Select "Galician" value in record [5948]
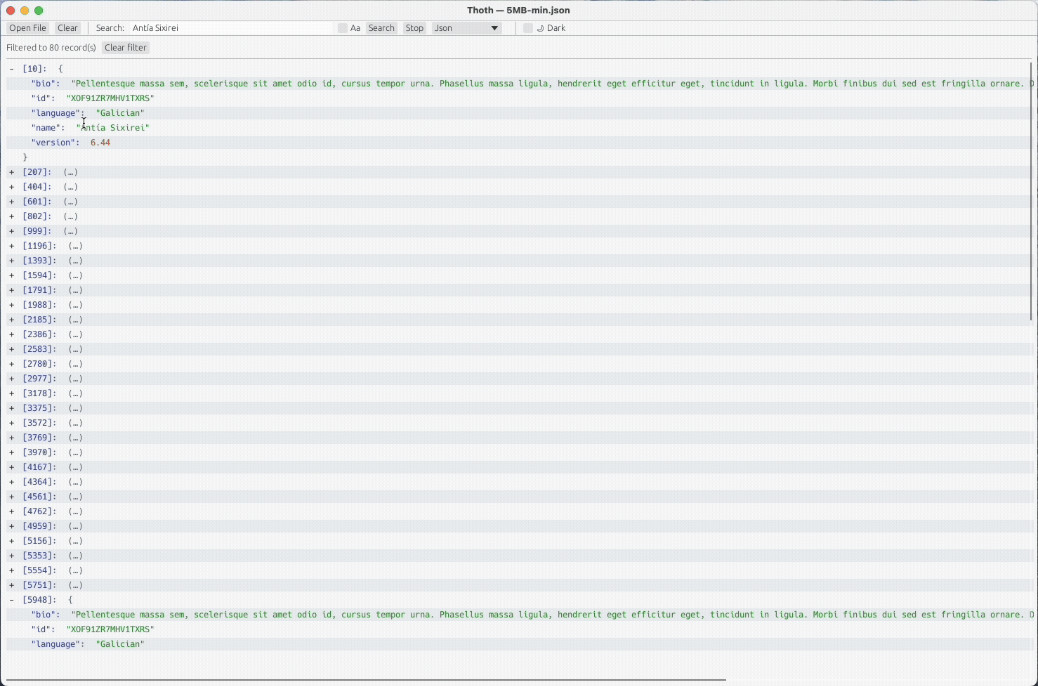 [120, 644]
